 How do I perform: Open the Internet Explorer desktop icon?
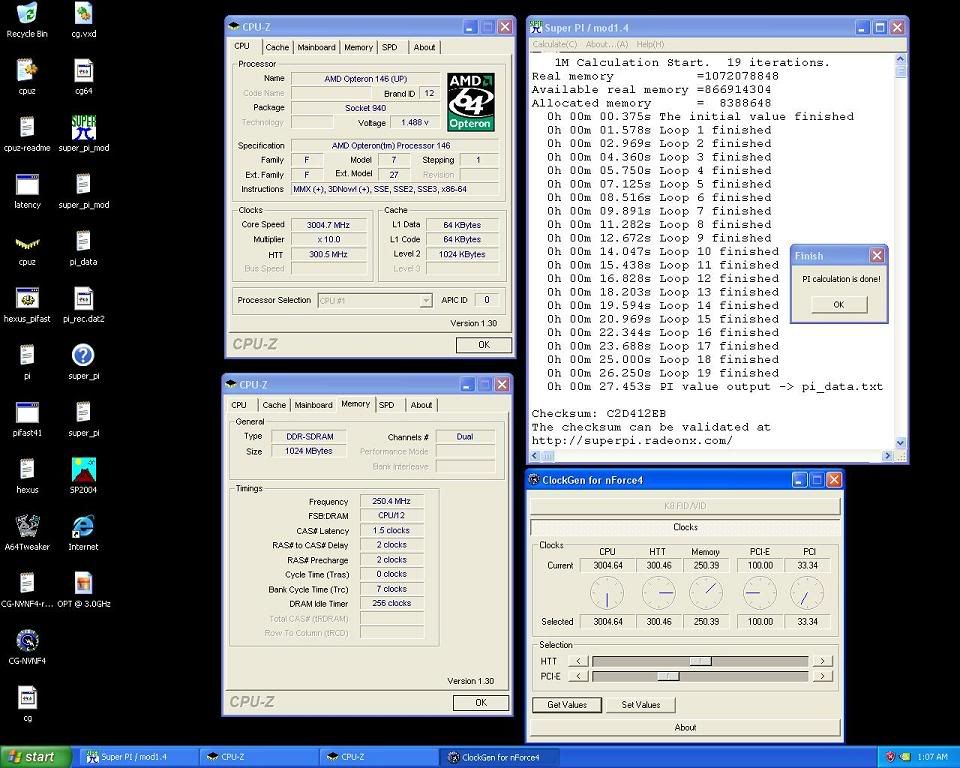(x=83, y=526)
